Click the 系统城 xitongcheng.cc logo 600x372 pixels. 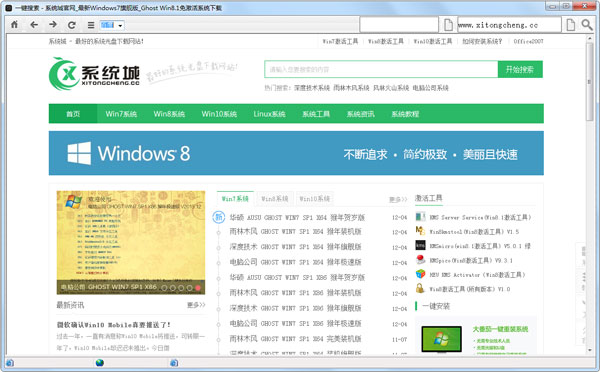pos(95,73)
